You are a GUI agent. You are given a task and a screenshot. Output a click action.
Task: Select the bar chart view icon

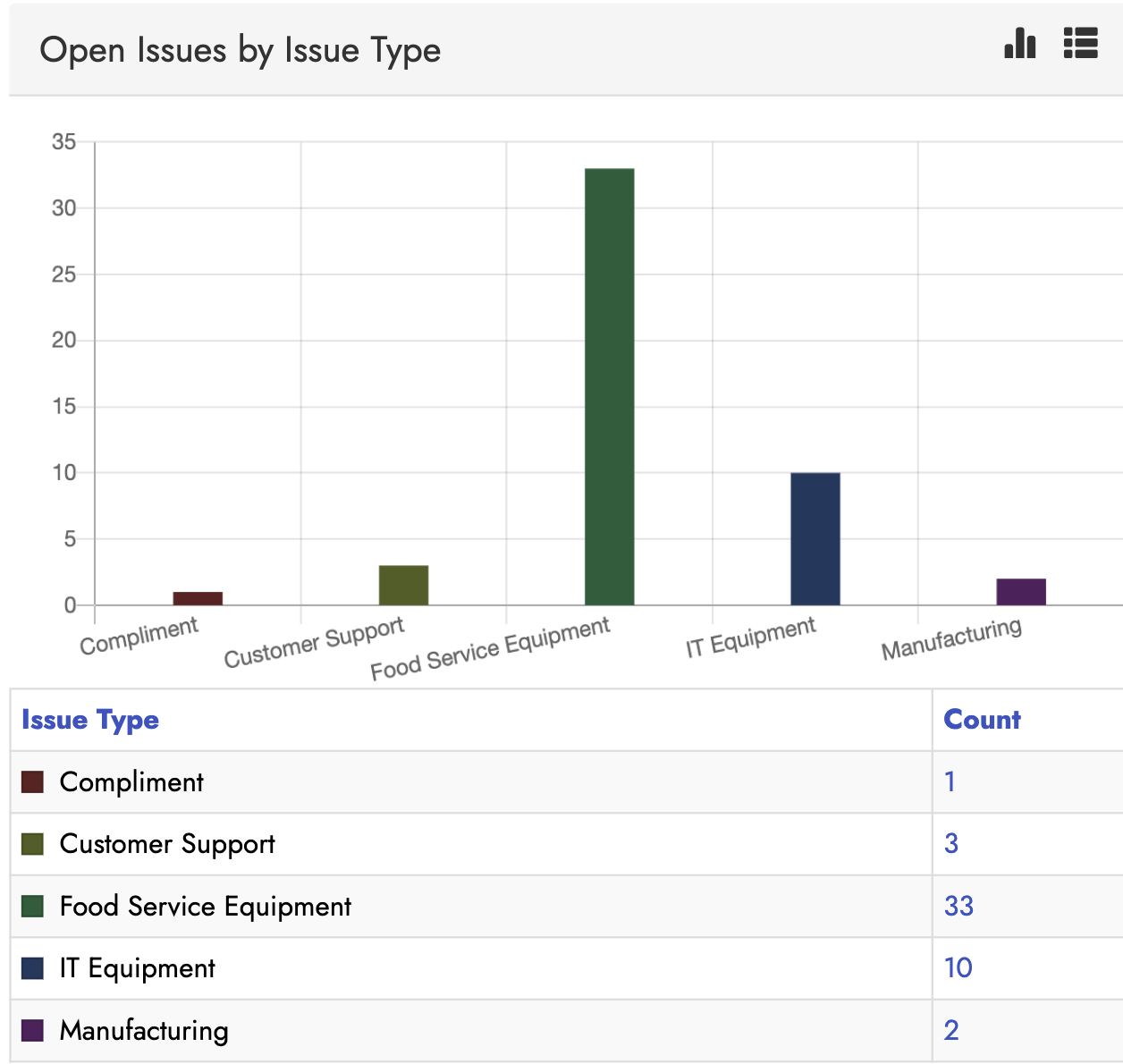1019,44
